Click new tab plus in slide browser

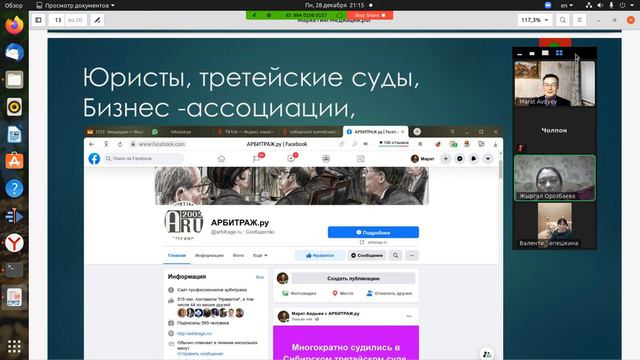[x=417, y=131]
